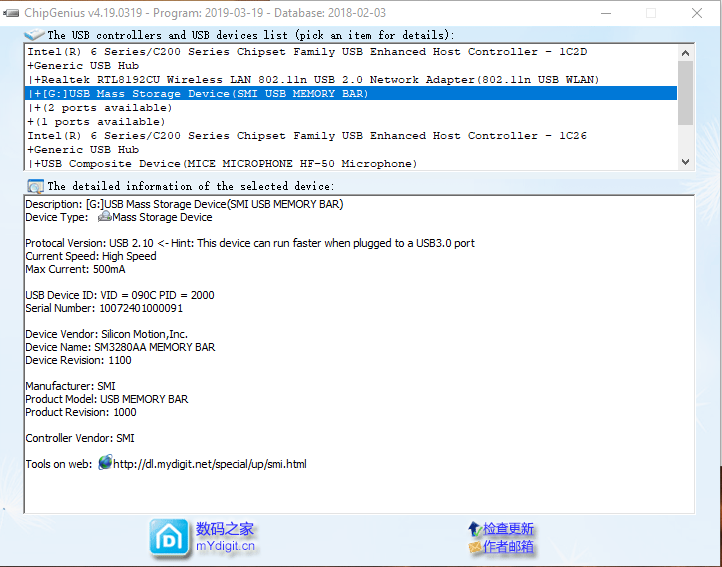Image resolution: width=722 pixels, height=567 pixels.
Task: Click the Serial Number 10072401000091 line
Action: [104, 308]
